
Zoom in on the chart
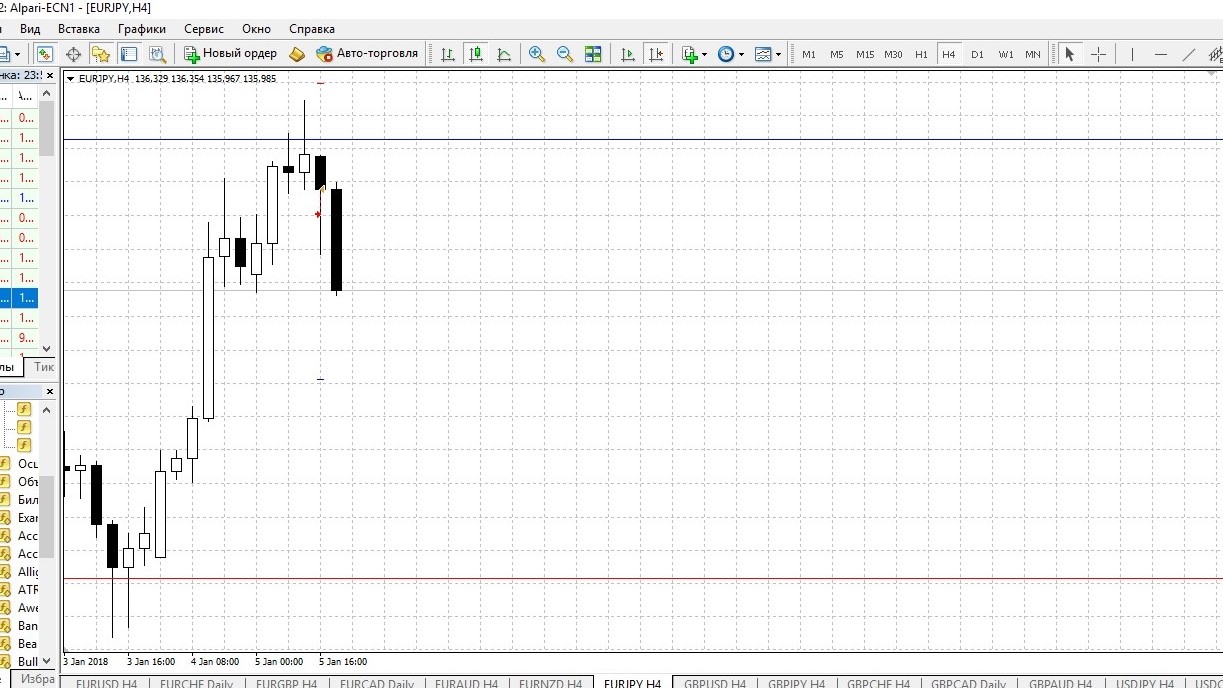click(537, 54)
